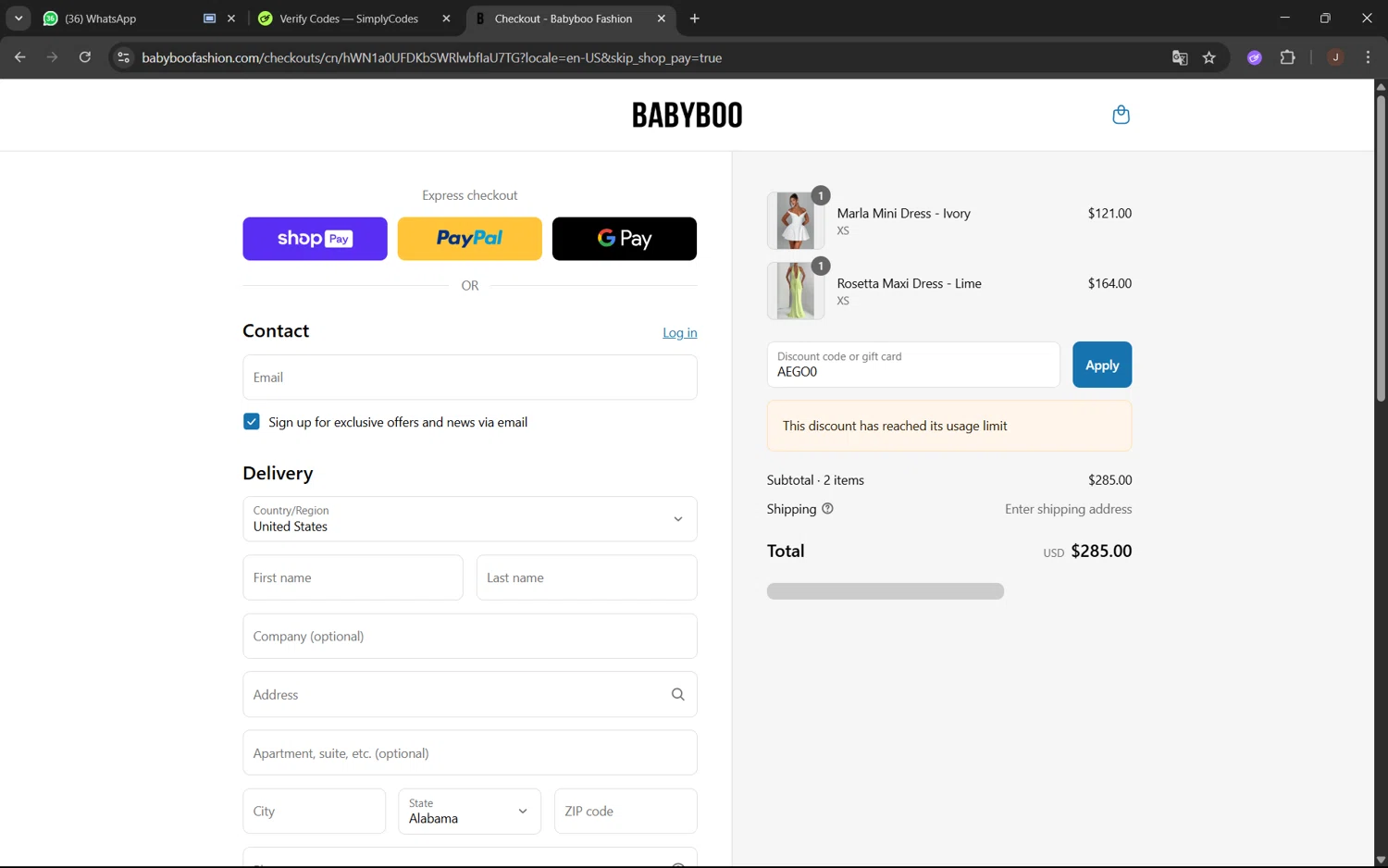Image resolution: width=1388 pixels, height=868 pixels.
Task: Click the Company (optional) field
Action: click(470, 636)
